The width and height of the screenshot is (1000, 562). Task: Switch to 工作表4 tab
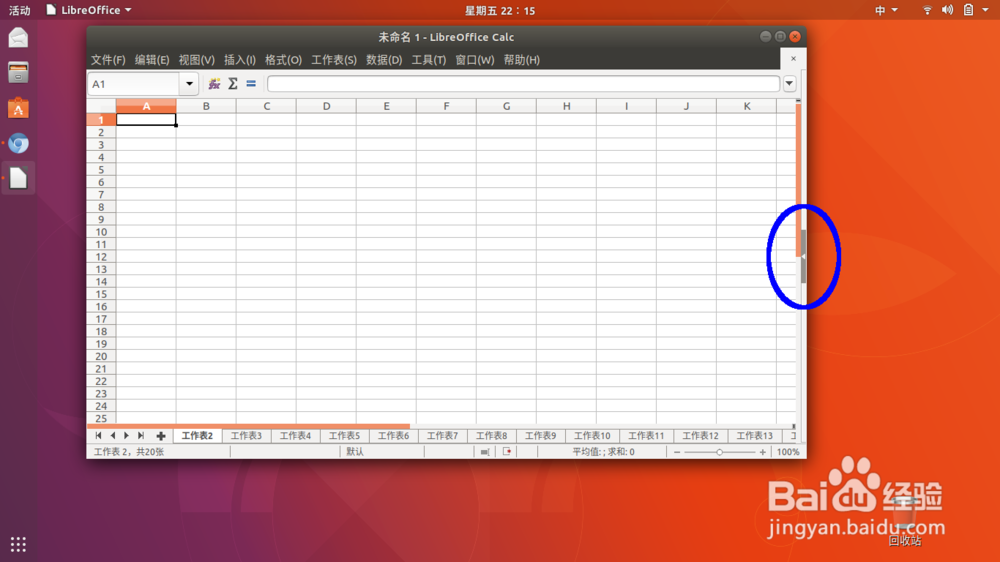(295, 436)
